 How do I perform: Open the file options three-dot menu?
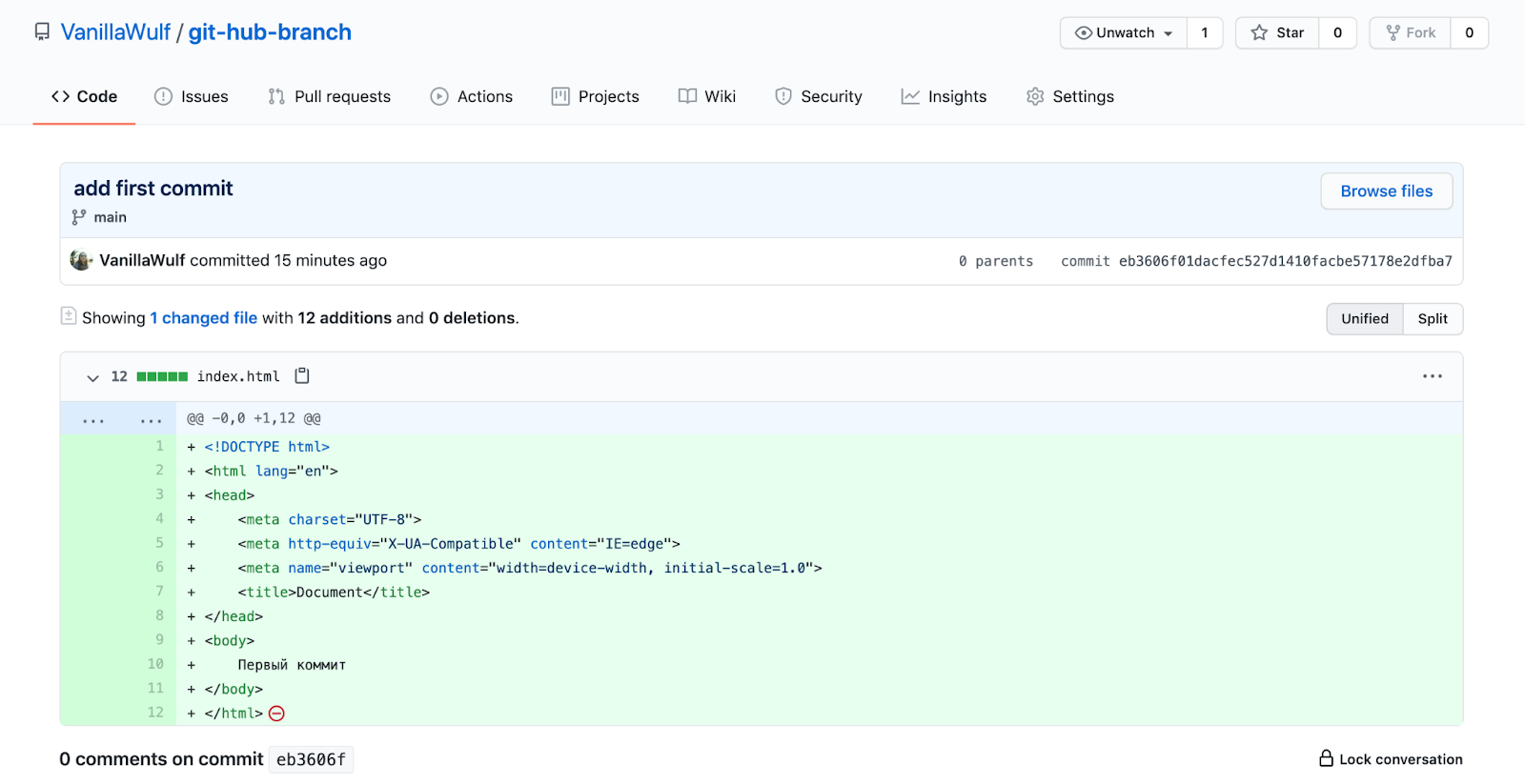click(1433, 376)
